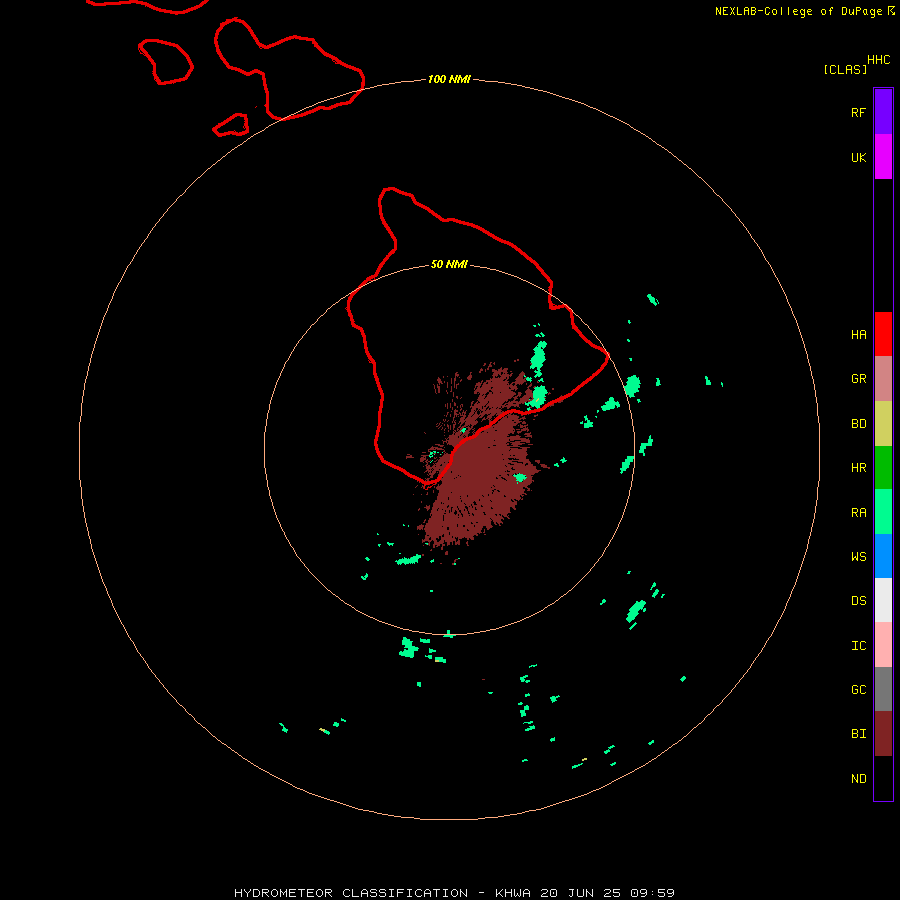The image size is (900, 900).
Task: Click the DS white legend swatch
Action: pos(883,600)
